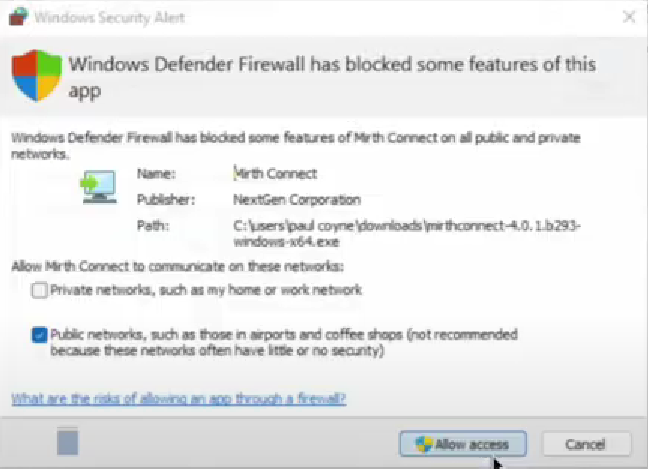This screenshot has height=469, width=648.
Task: Click the 'Publisher:' field label
Action: (166, 200)
